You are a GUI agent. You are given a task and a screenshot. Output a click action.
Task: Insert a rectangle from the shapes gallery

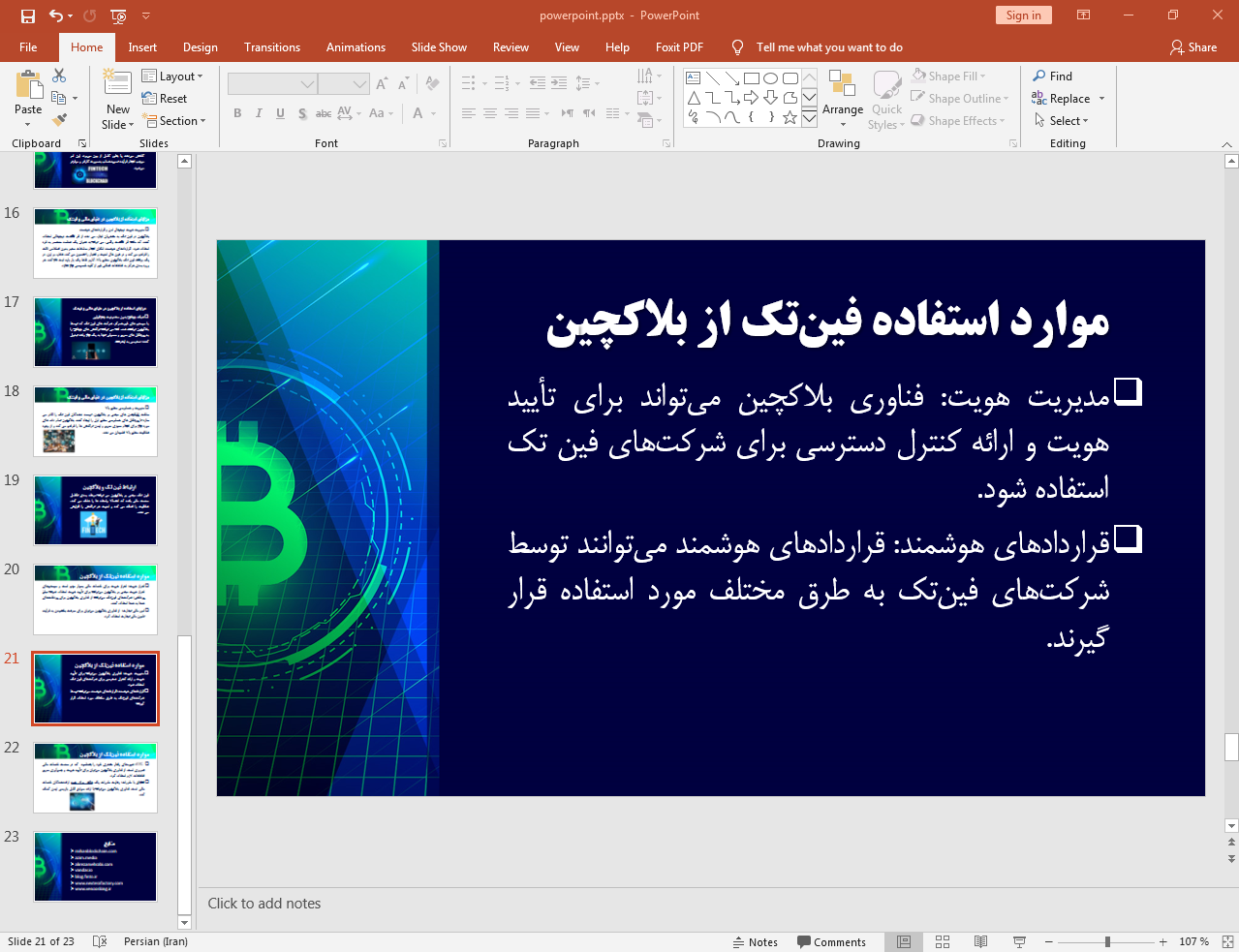coord(752,78)
